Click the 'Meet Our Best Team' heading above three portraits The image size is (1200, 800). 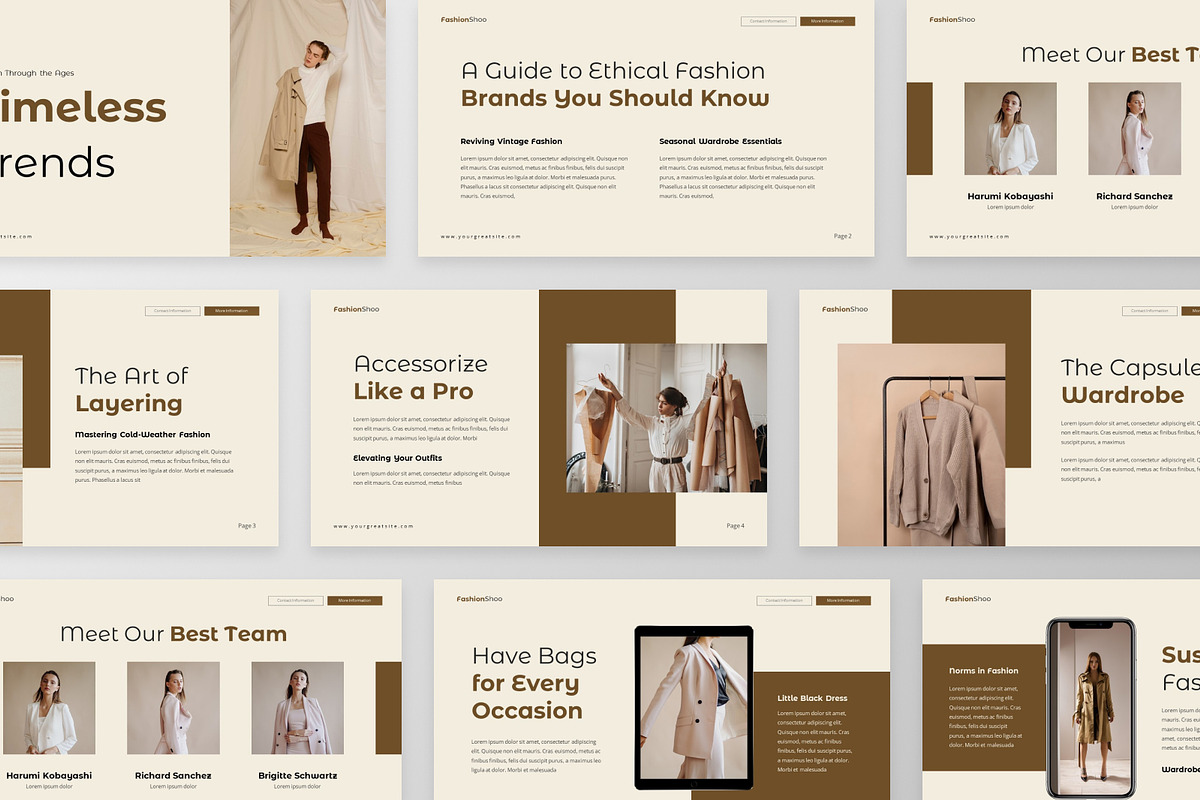coord(173,634)
